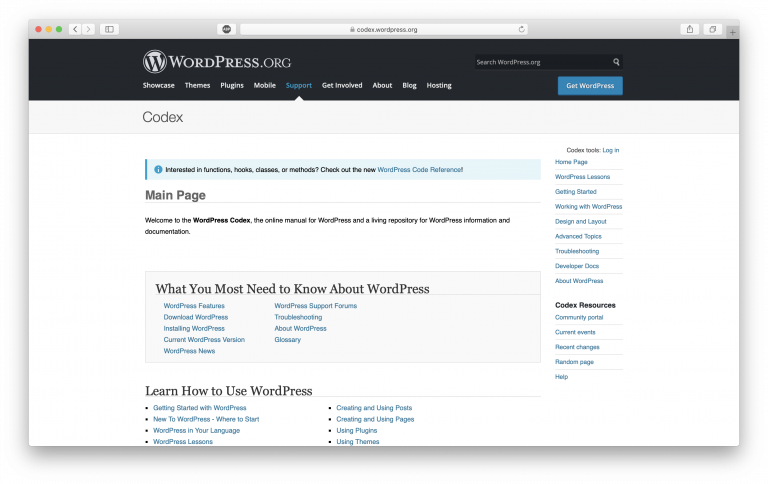Open Current events link
This screenshot has width=768, height=484.
575,332
